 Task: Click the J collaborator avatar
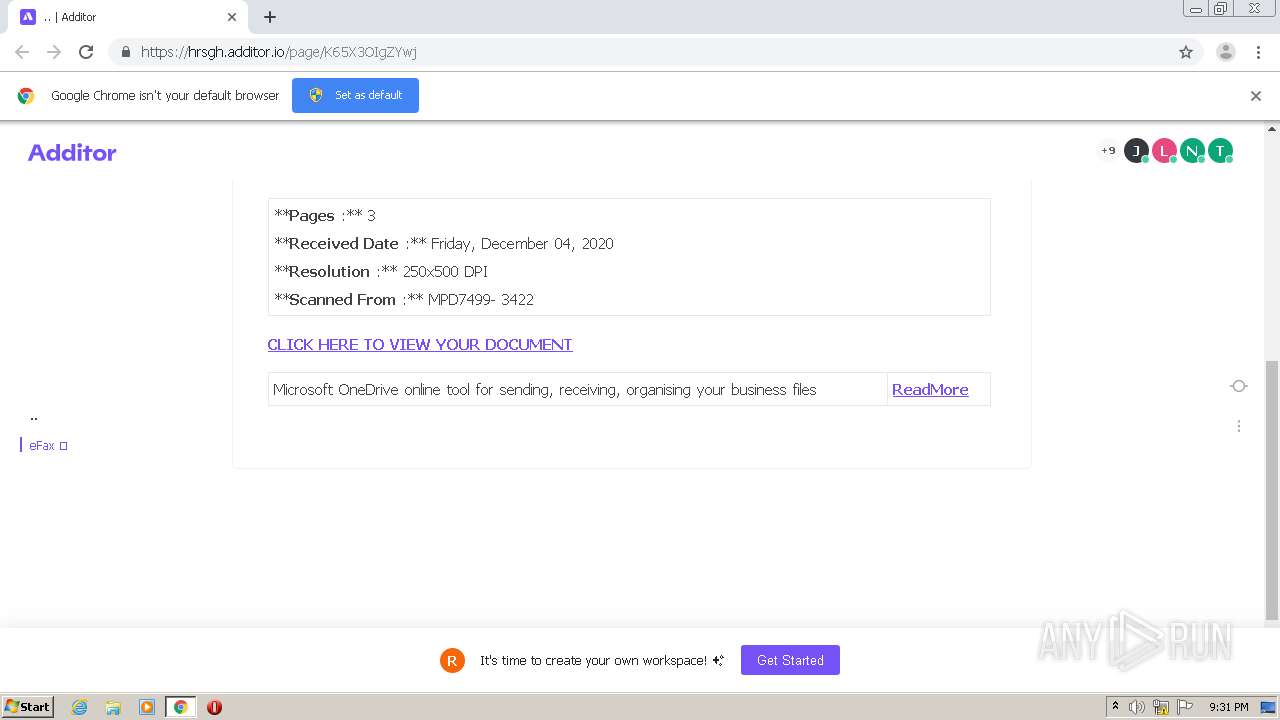(1136, 151)
